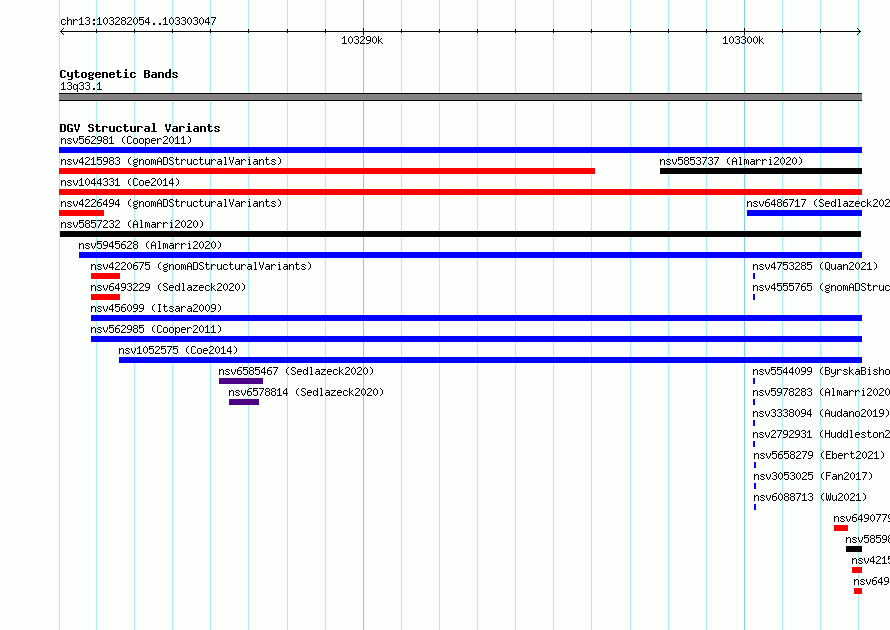Open the nsv5658279 (Ebert2021) variant label
The image size is (890, 630).
[x=819, y=455]
